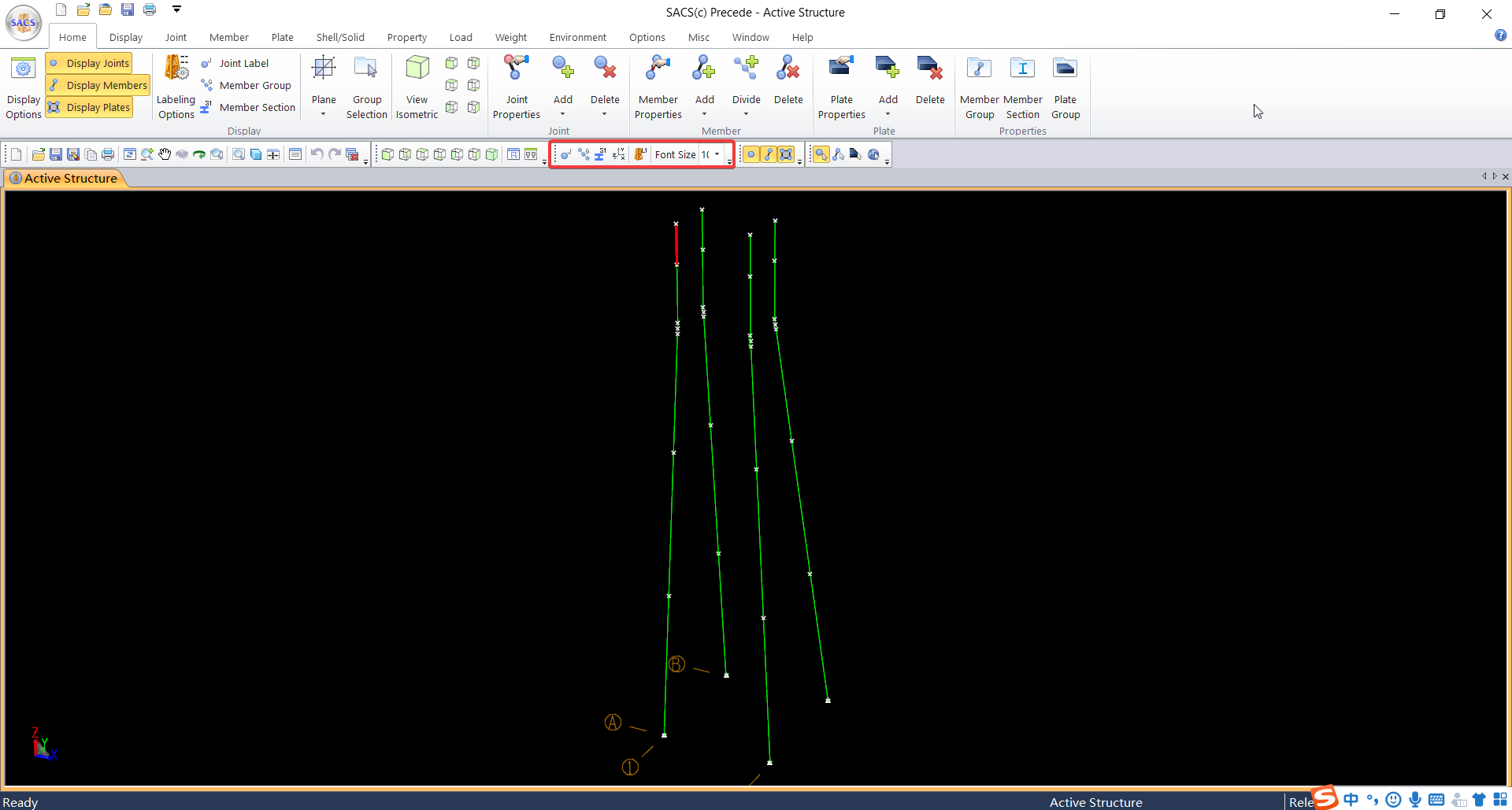Click the pan hand tool in toolbar

(165, 154)
